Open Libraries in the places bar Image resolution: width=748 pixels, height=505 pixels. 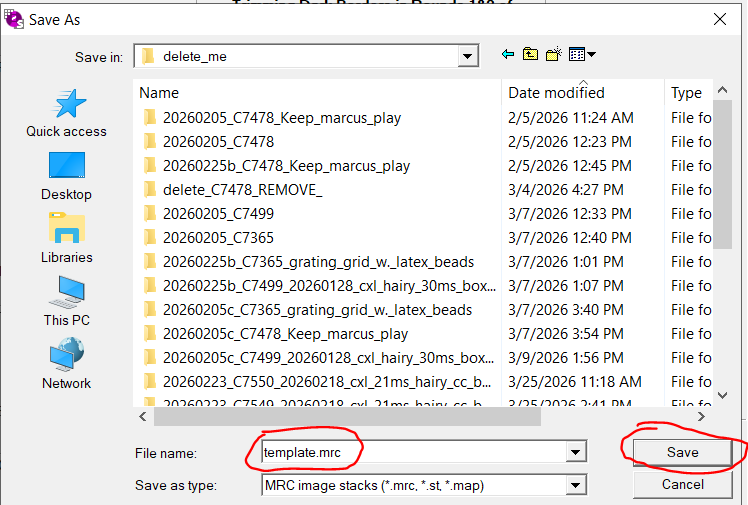pyautogui.click(x=66, y=238)
